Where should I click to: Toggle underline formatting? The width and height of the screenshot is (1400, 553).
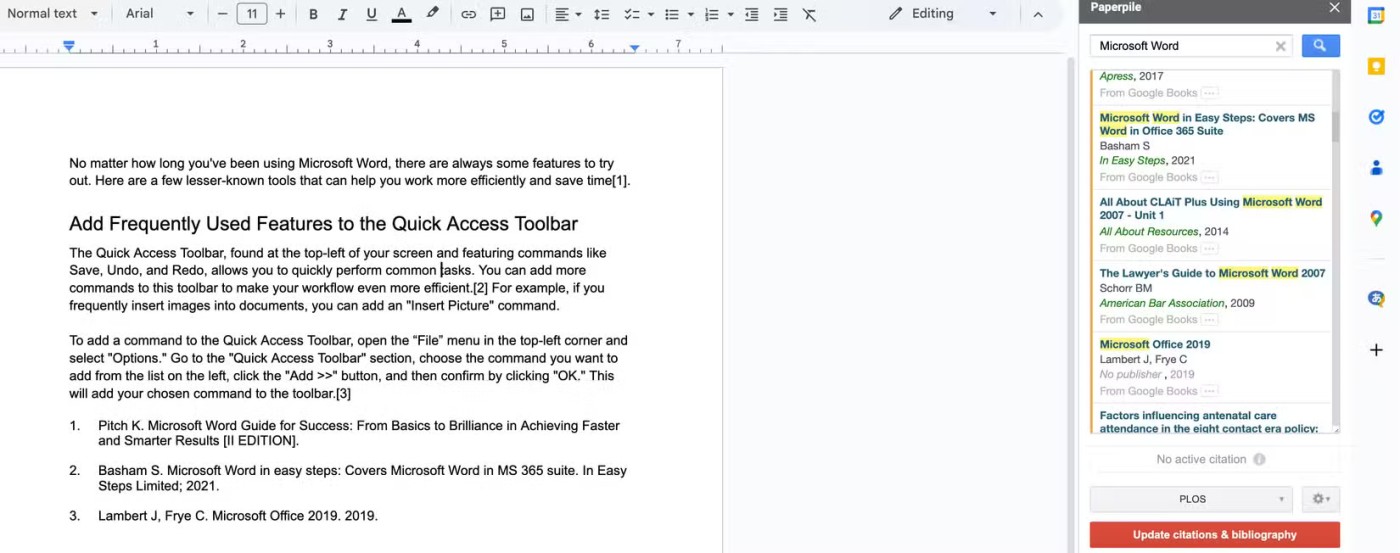371,14
